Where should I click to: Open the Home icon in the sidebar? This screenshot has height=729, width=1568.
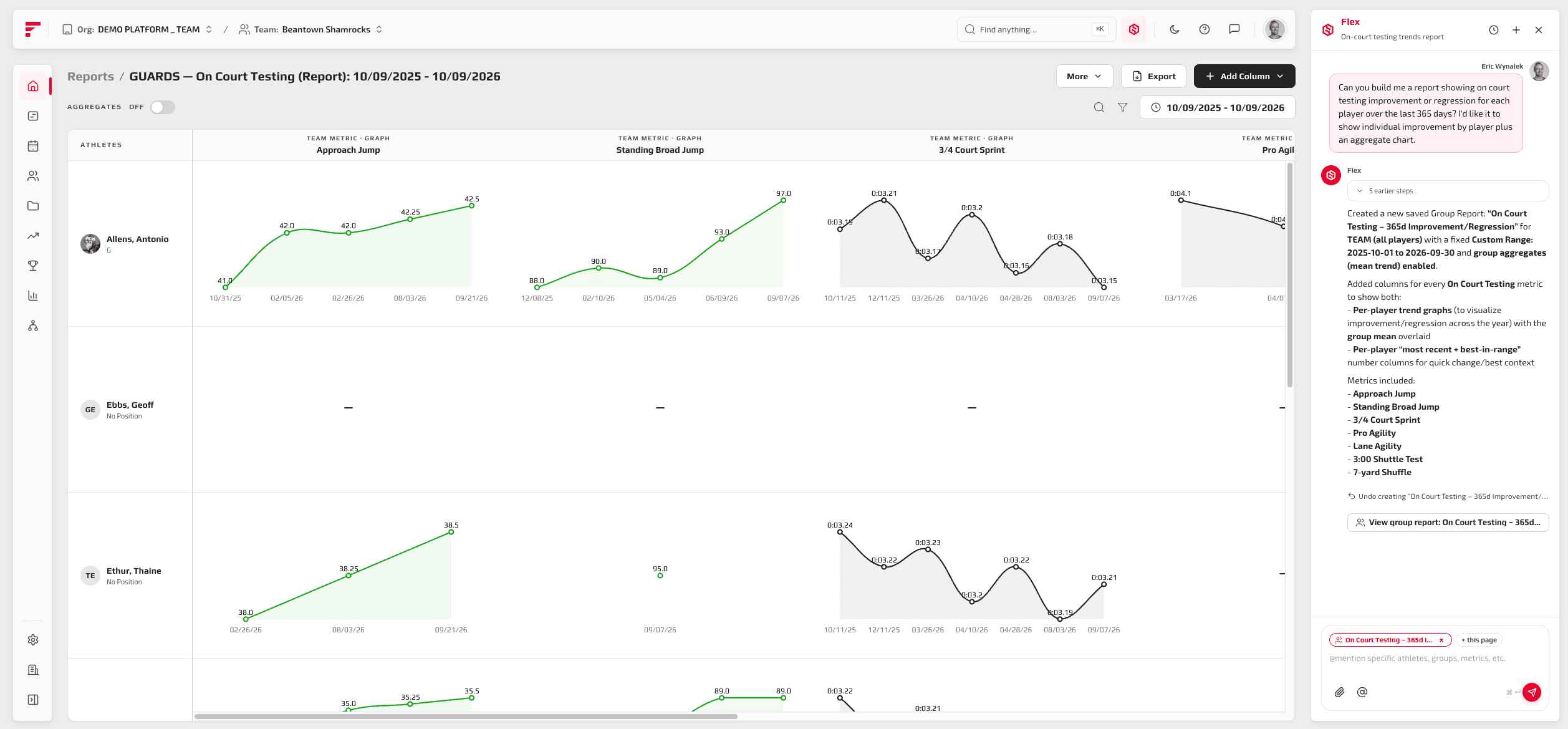click(x=33, y=86)
